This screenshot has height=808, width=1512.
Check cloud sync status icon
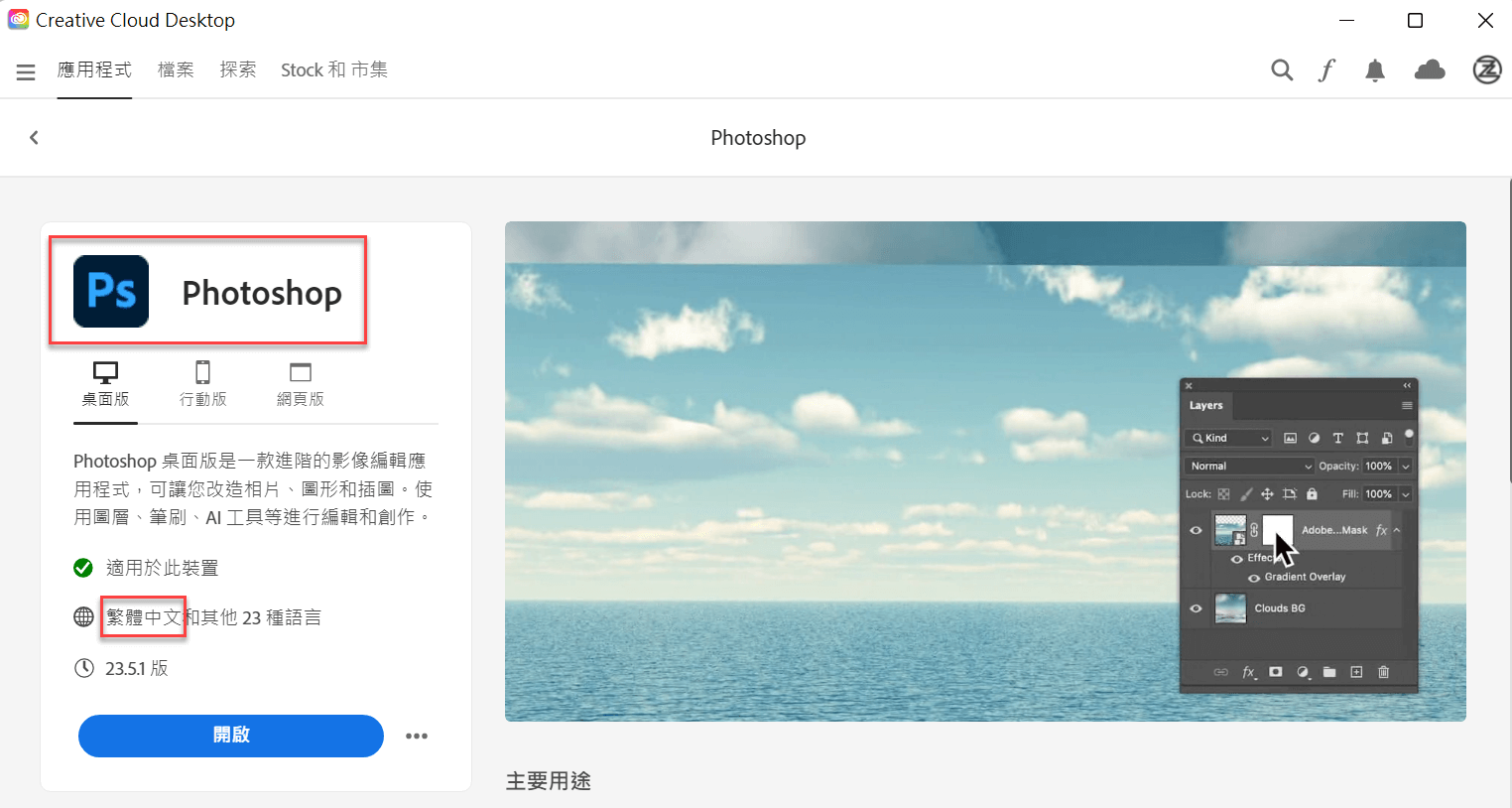[x=1430, y=69]
